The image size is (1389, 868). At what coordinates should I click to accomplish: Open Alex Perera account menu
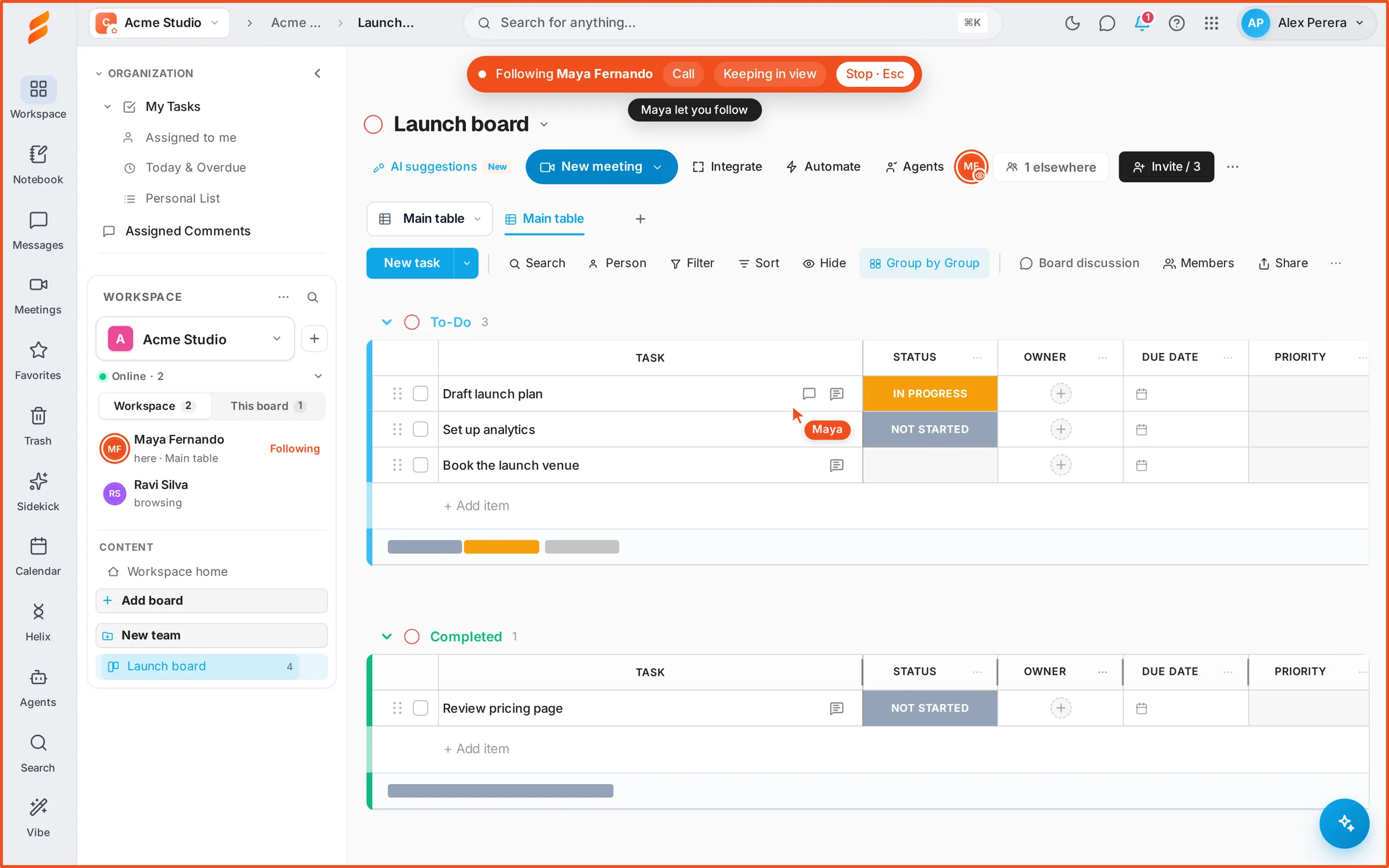pyautogui.click(x=1306, y=23)
